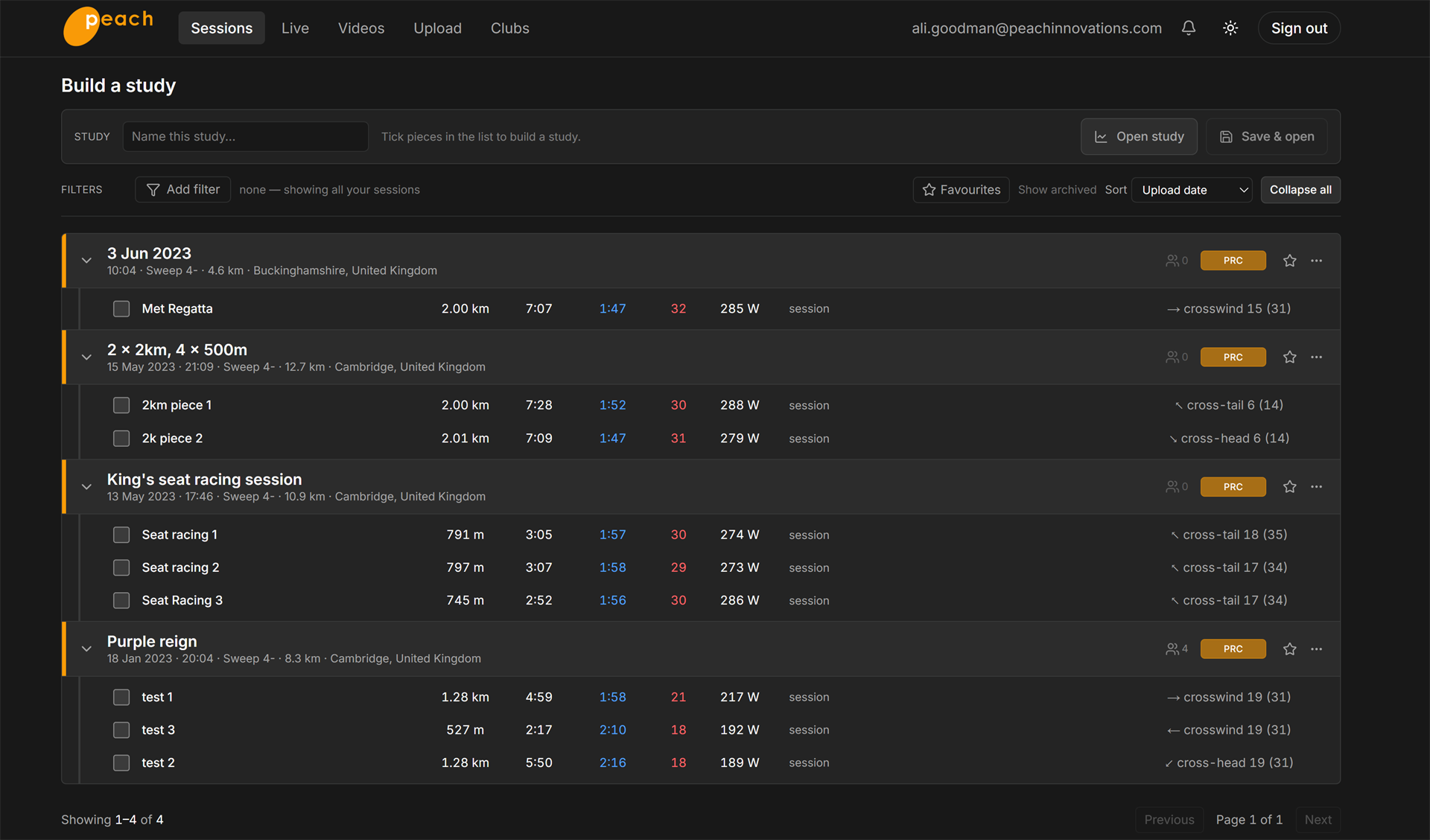
Task: Favourite the King's seat racing session
Action: 1290,487
